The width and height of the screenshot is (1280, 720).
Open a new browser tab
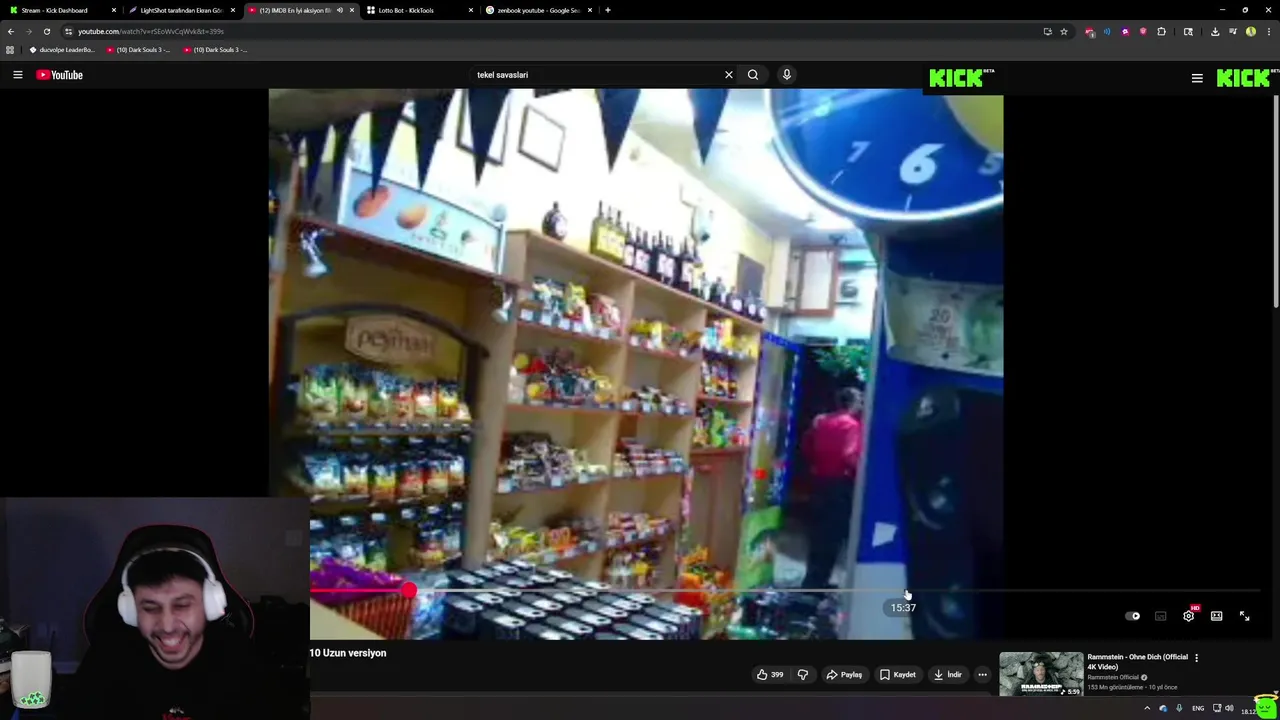coord(608,10)
